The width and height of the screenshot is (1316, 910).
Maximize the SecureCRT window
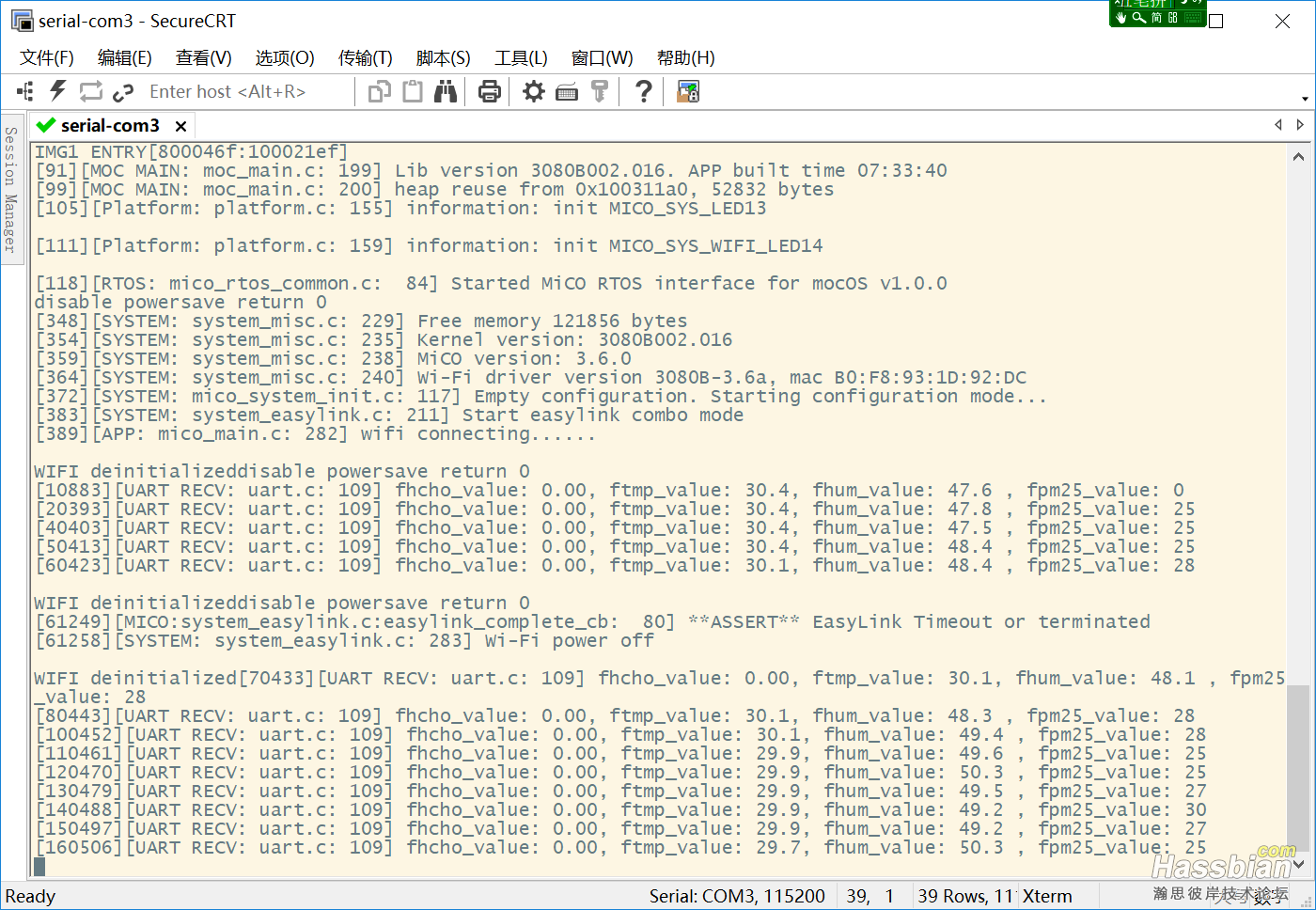point(1215,21)
